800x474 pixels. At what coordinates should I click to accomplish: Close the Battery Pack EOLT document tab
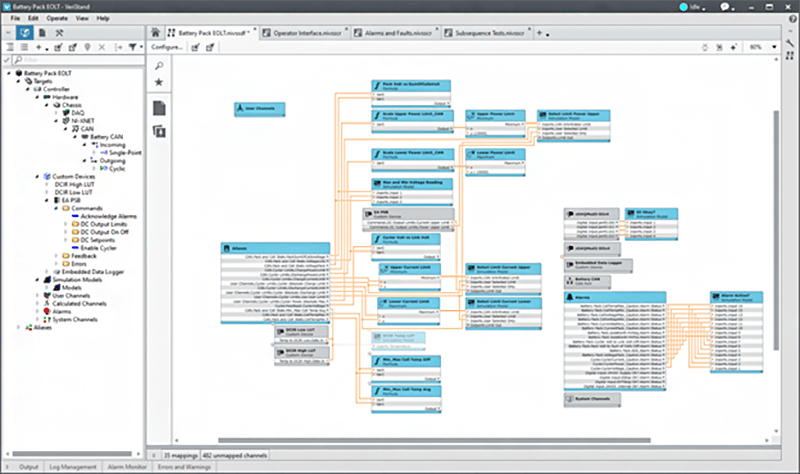255,30
